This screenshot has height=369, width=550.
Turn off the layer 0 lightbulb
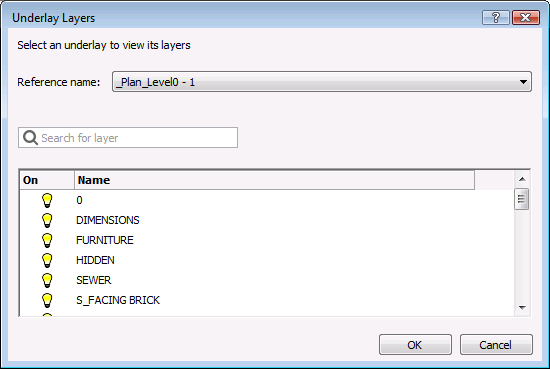(x=47, y=200)
